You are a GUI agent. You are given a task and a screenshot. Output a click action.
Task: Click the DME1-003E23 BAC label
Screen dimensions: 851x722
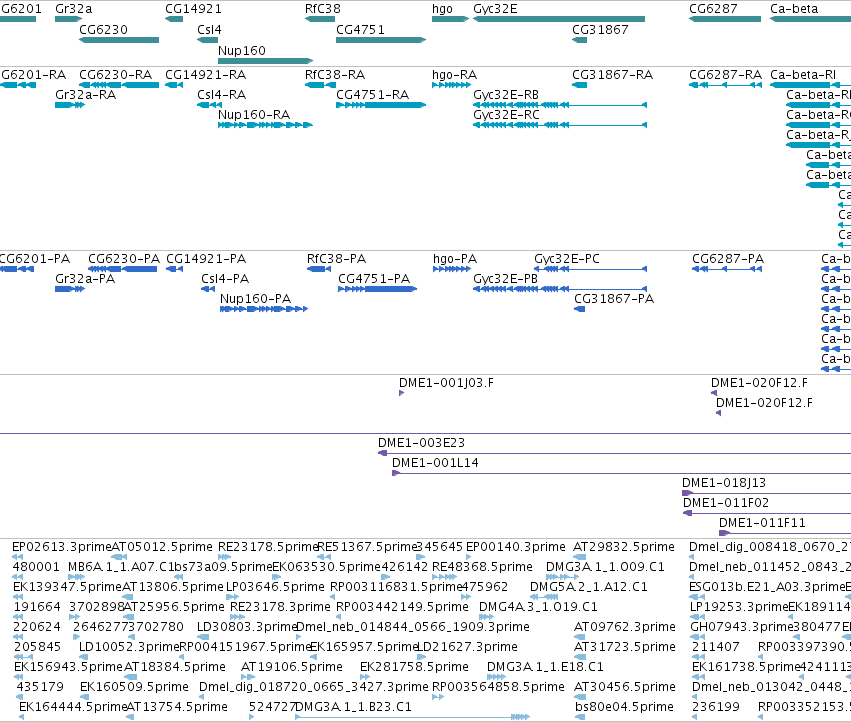[x=422, y=443]
